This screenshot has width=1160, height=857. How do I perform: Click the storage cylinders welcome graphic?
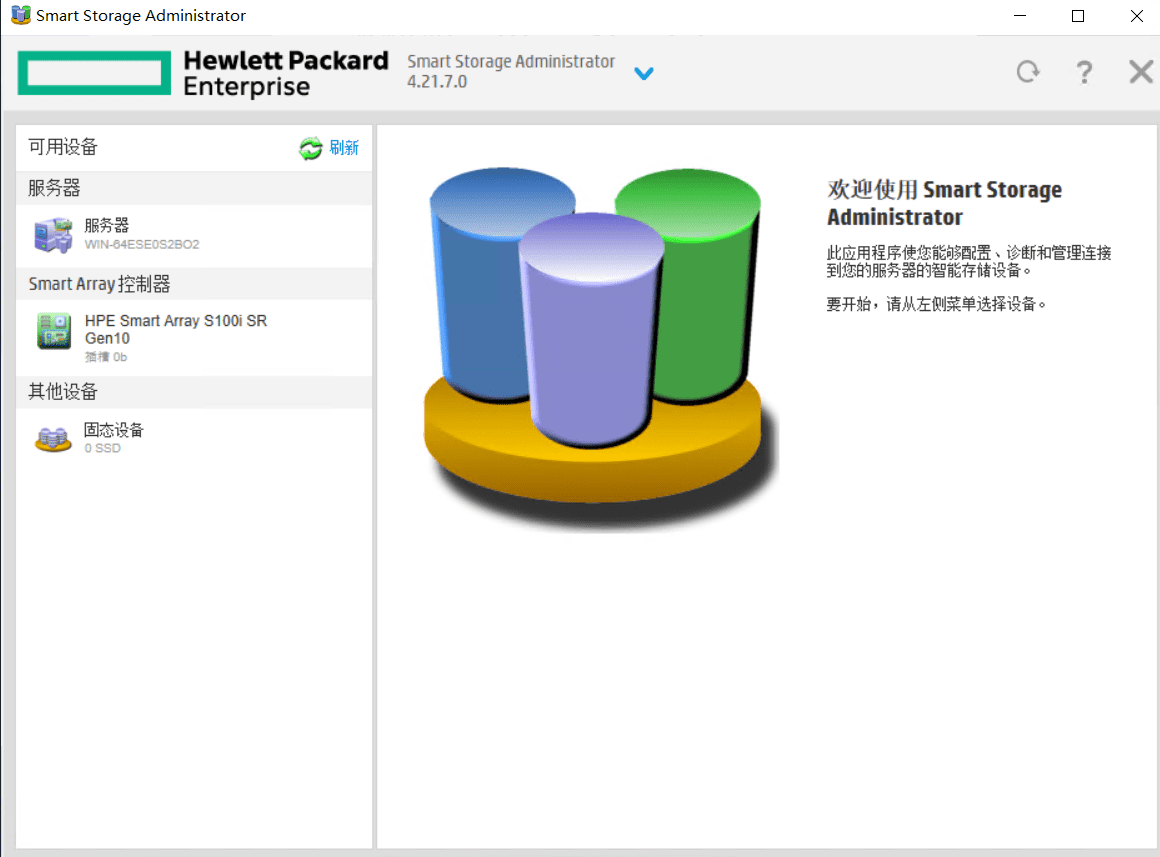pos(596,340)
